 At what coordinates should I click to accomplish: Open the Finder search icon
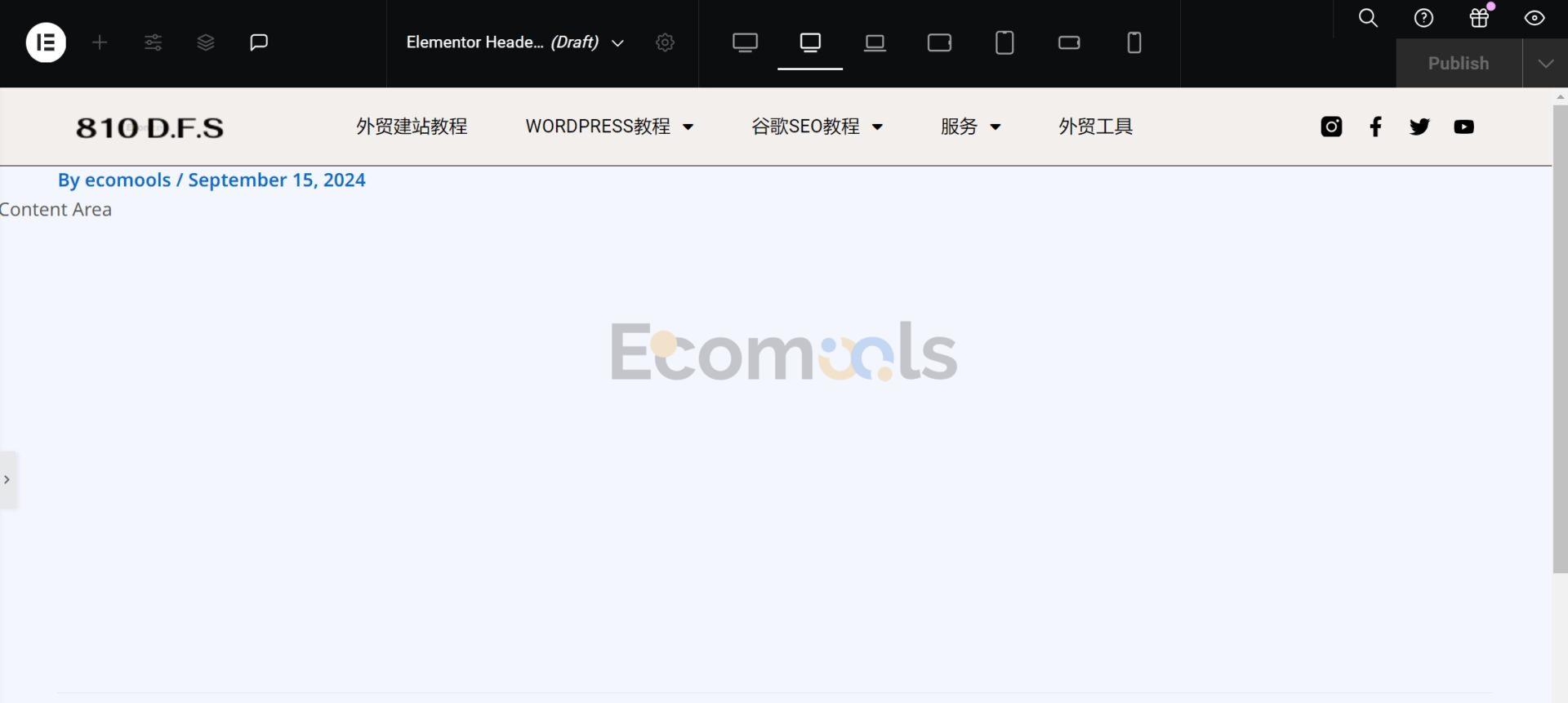tap(1368, 18)
